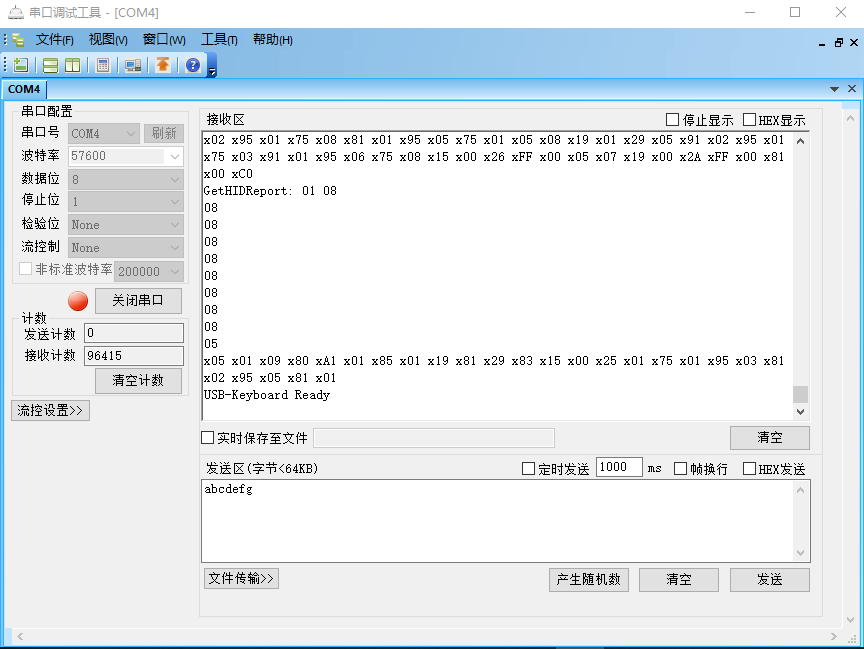Close the COM4 document tab
864x649 pixels.
click(x=852, y=89)
